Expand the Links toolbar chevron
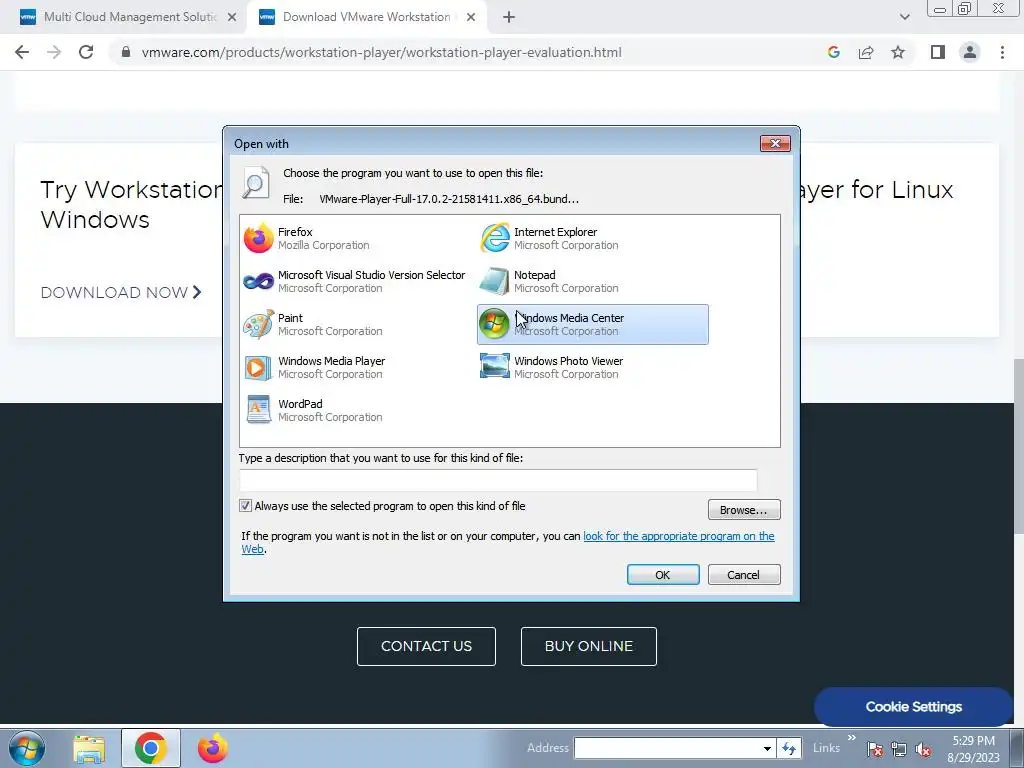1024x768 pixels. [x=852, y=738]
